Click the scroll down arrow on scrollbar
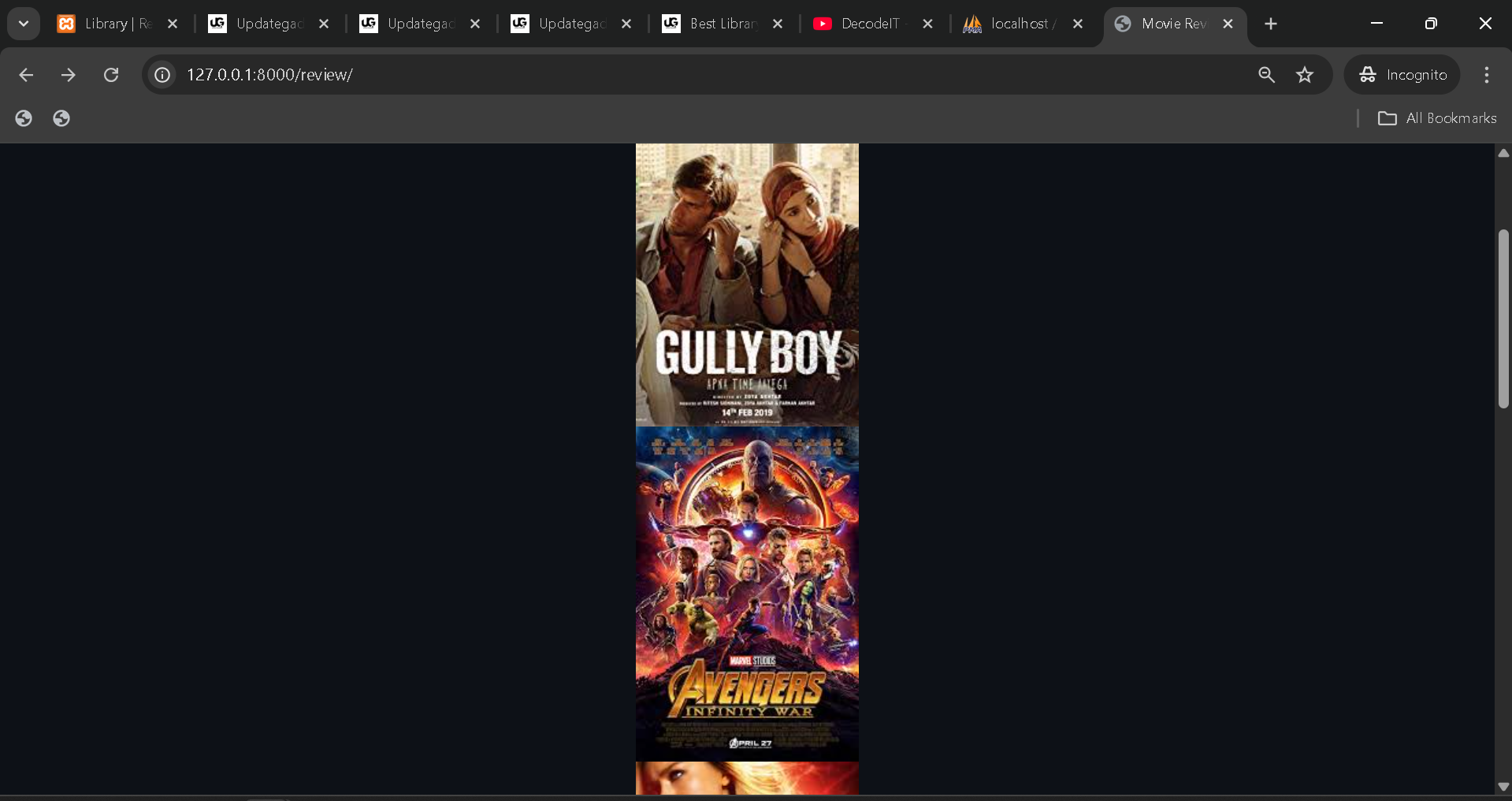Screen dimensions: 1512x801 coord(1503,786)
